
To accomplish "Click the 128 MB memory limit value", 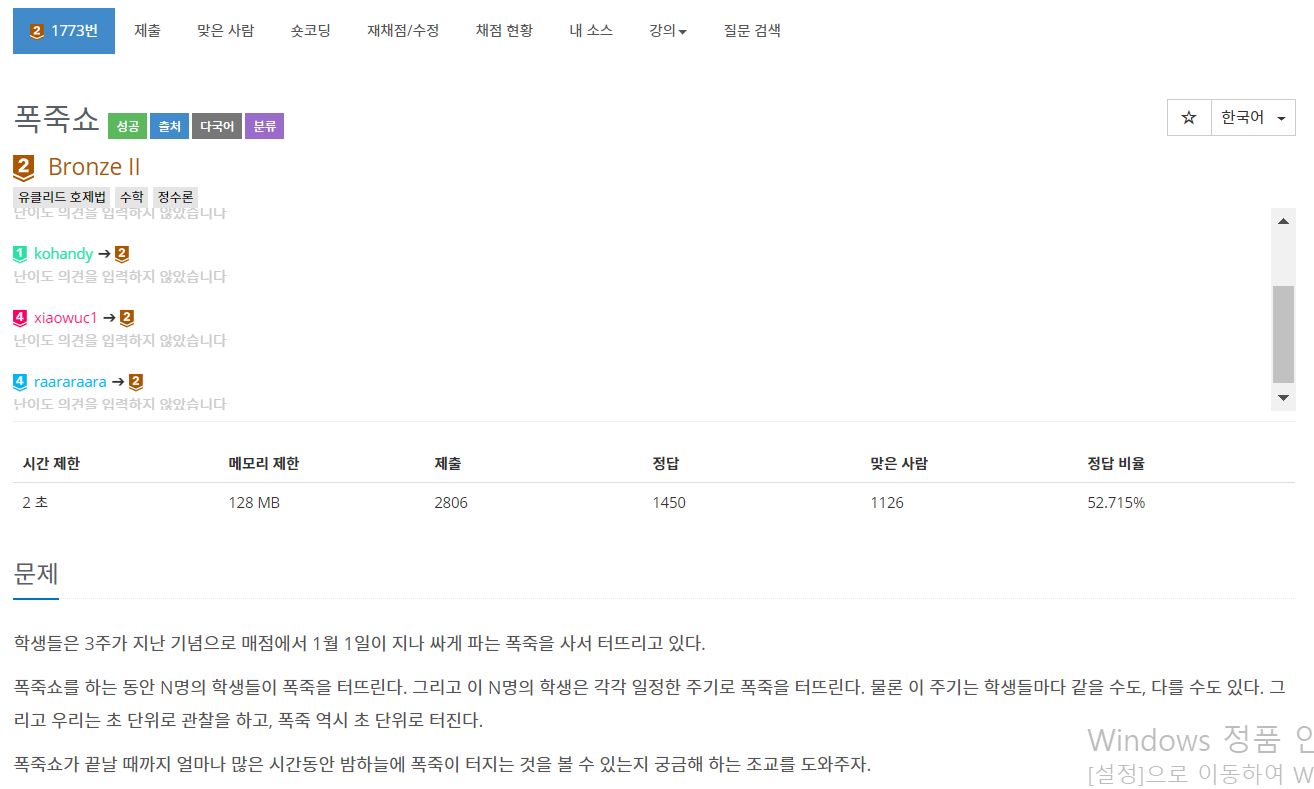I will 254,503.
